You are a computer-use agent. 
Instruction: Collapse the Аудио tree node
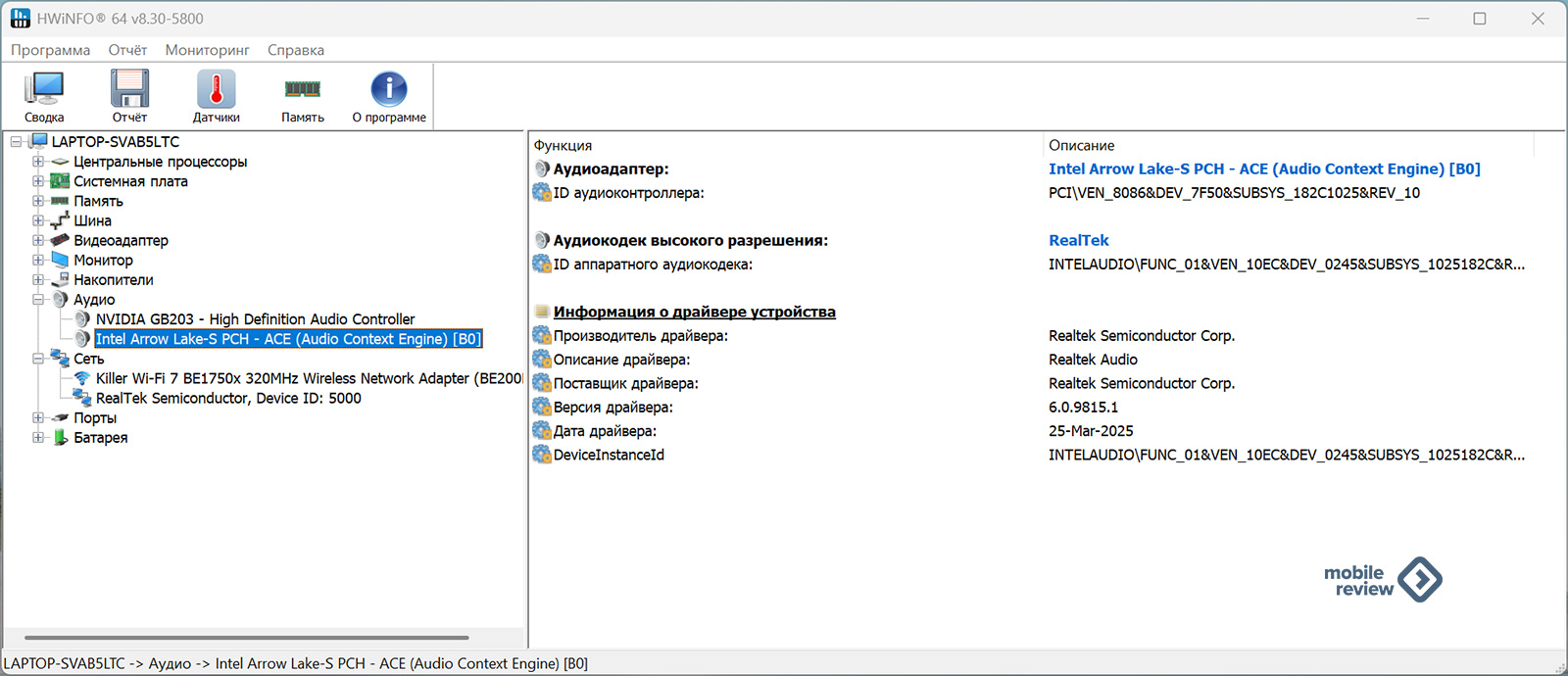[x=38, y=300]
